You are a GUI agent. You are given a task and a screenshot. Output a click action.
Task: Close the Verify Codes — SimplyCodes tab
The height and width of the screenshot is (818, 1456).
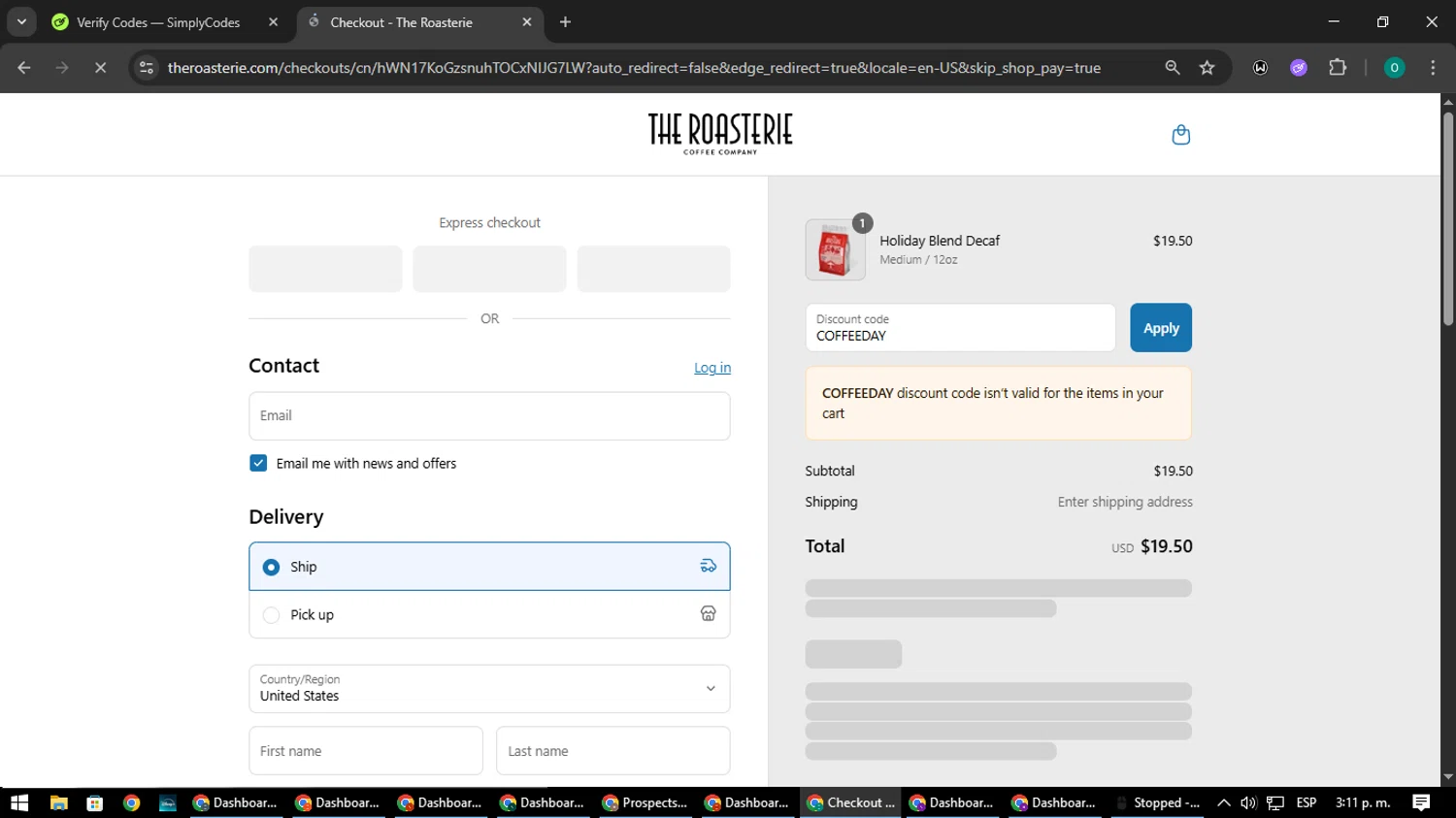pos(274,22)
